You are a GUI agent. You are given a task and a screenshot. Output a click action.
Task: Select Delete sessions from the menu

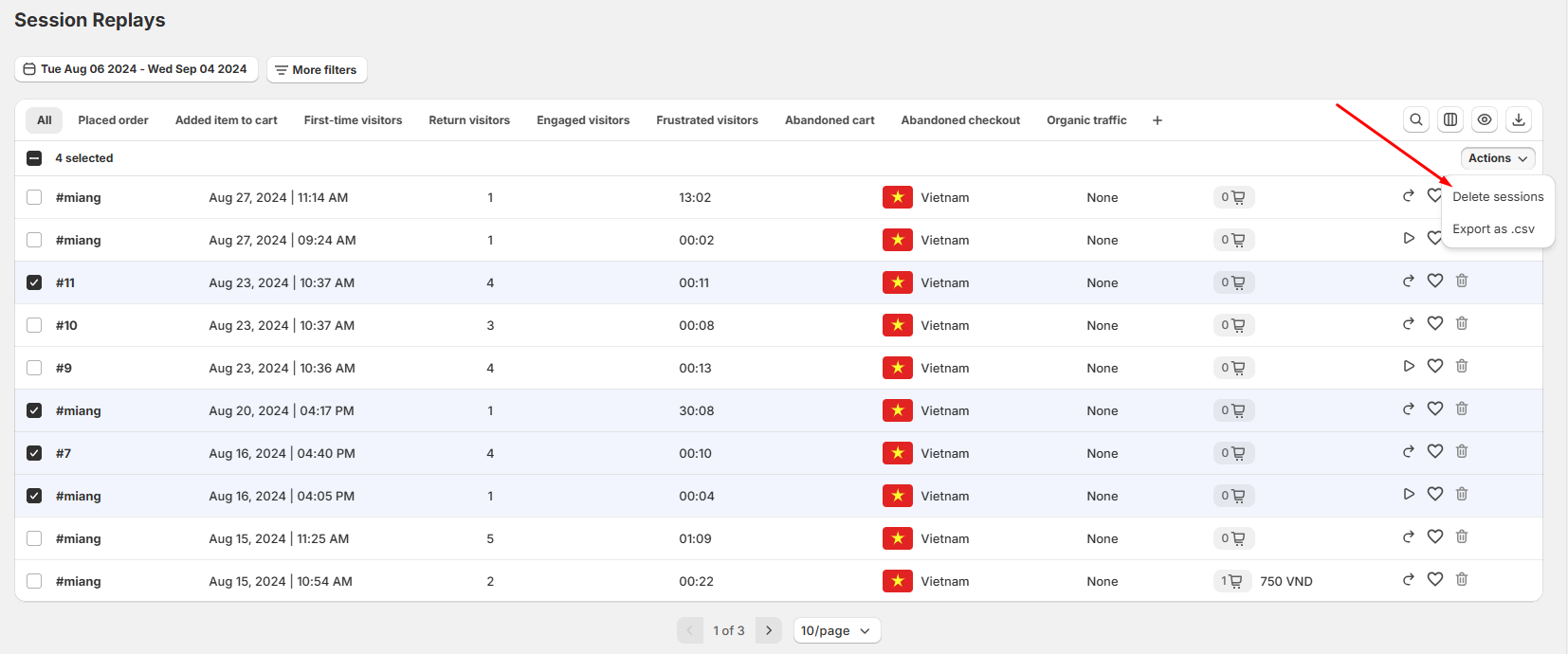(x=1498, y=197)
